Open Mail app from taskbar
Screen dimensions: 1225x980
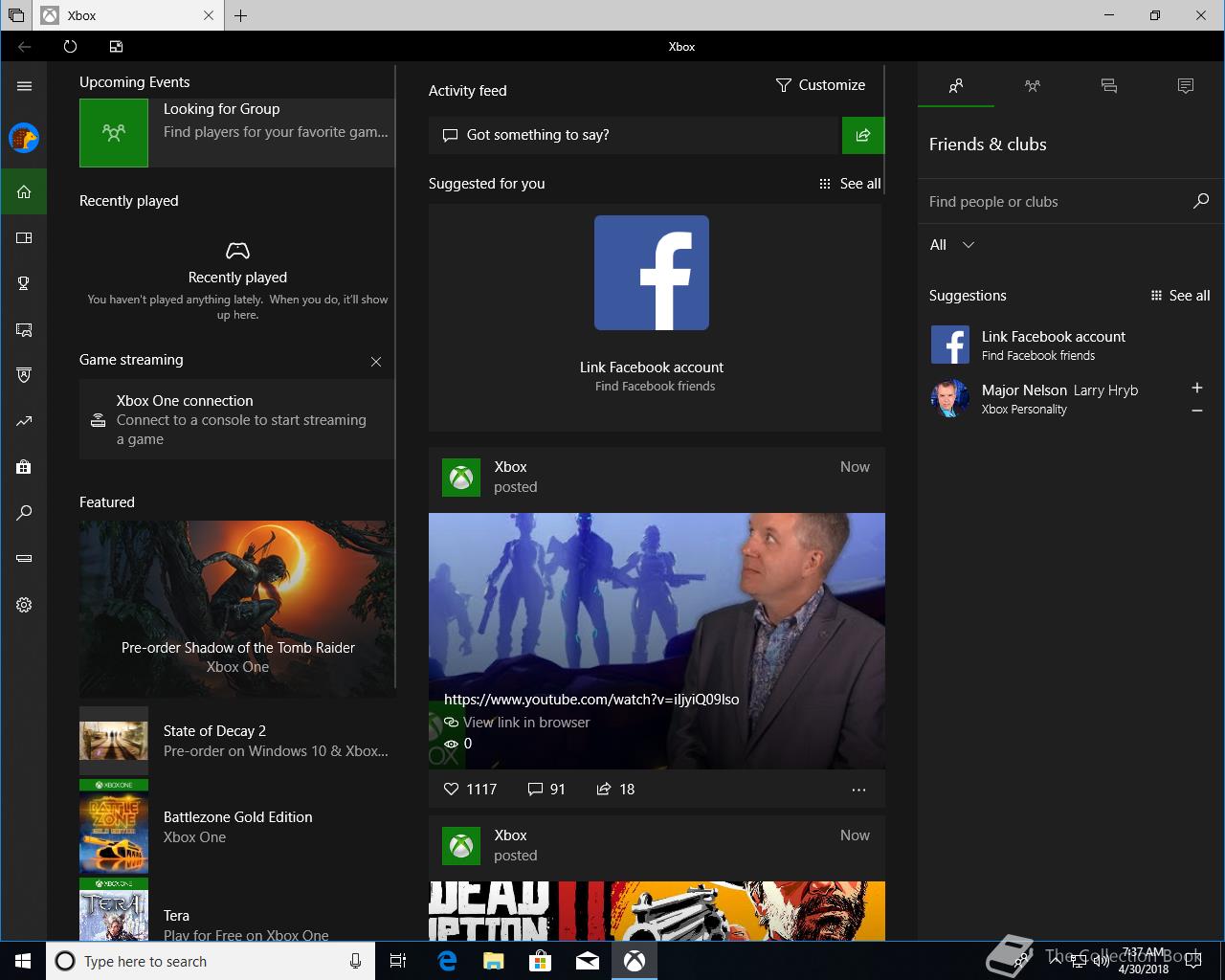588,961
